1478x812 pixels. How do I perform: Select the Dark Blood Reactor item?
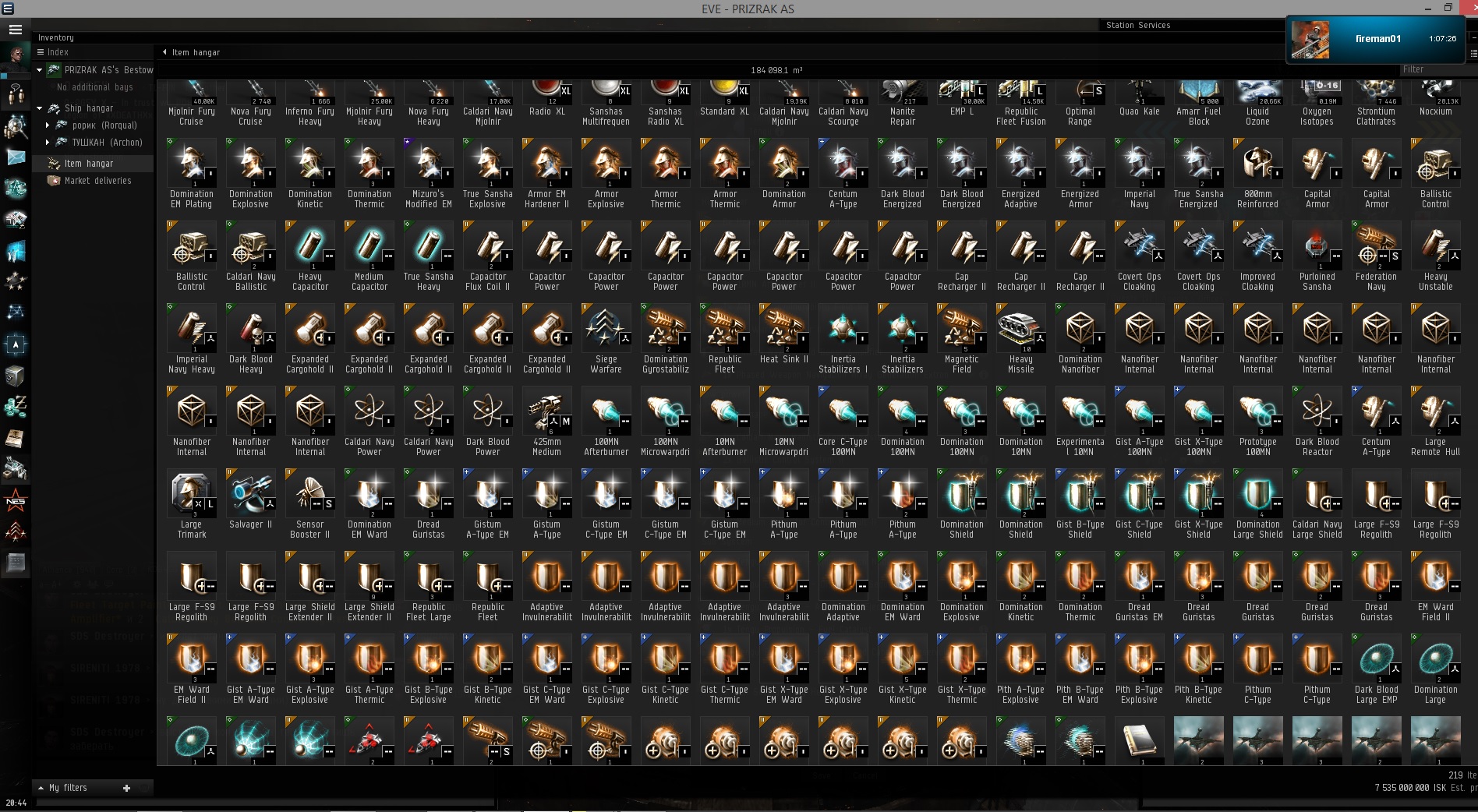pyautogui.click(x=1317, y=421)
